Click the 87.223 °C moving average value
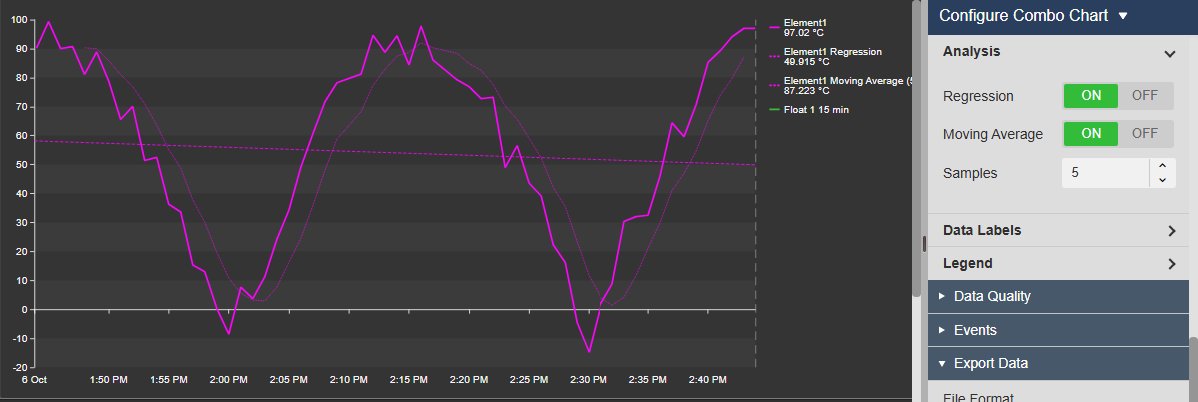Viewport: 1198px width, 402px height. (808, 90)
